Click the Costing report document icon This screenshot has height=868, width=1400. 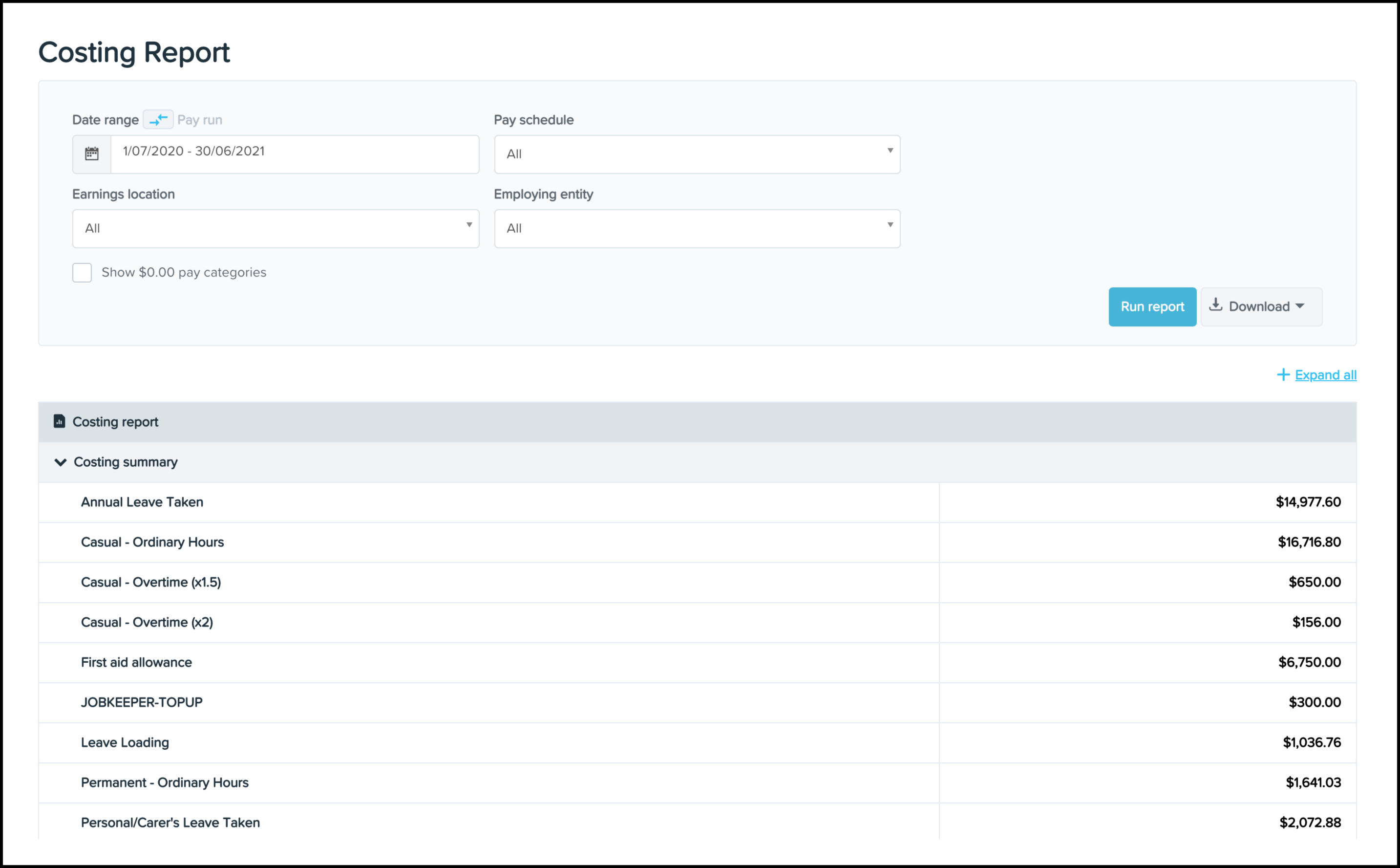point(59,421)
